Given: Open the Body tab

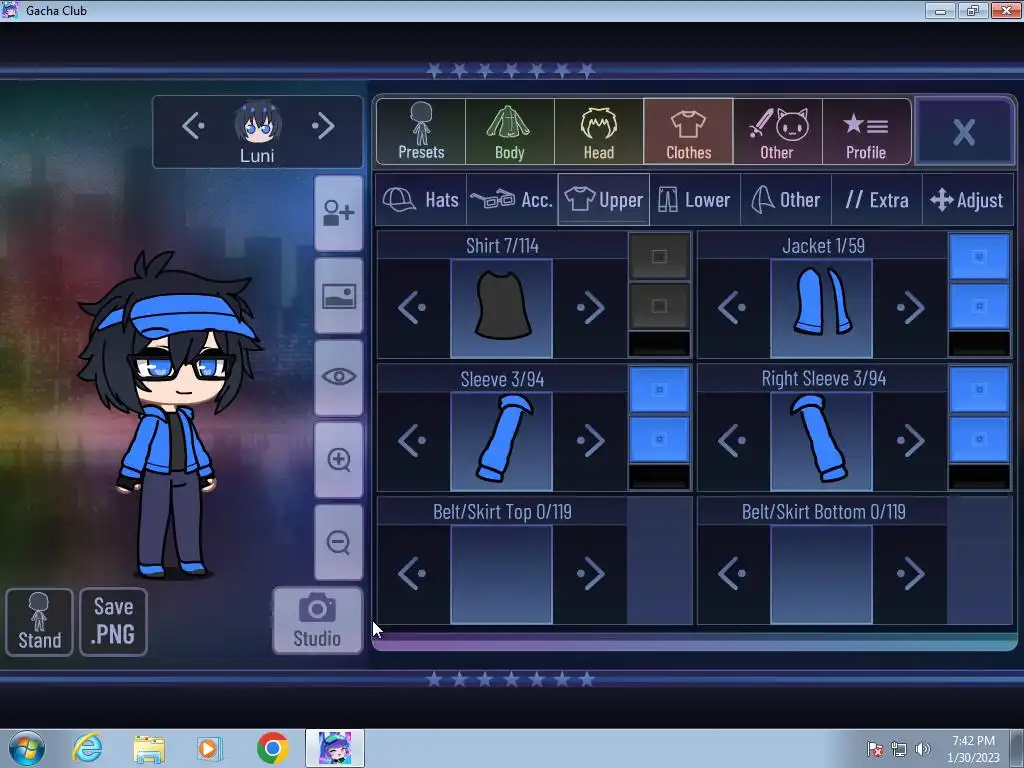Looking at the screenshot, I should (x=510, y=131).
